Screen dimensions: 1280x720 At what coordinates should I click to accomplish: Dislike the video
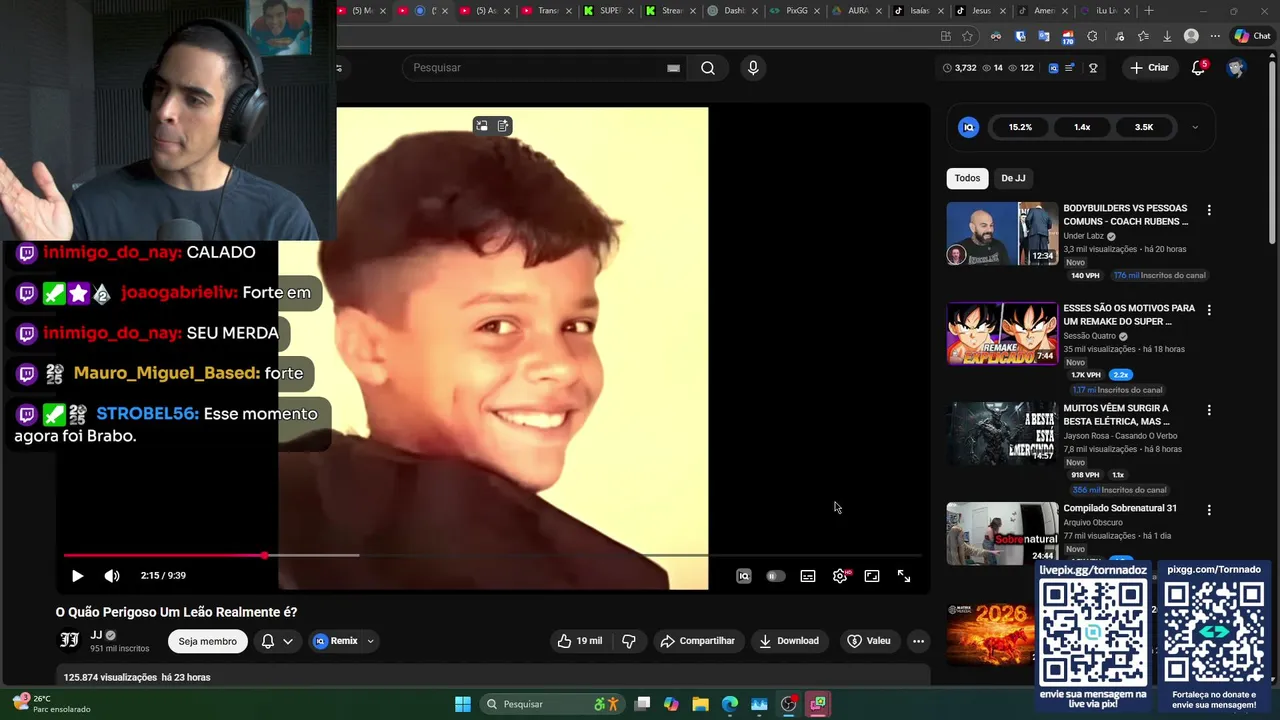coord(629,641)
